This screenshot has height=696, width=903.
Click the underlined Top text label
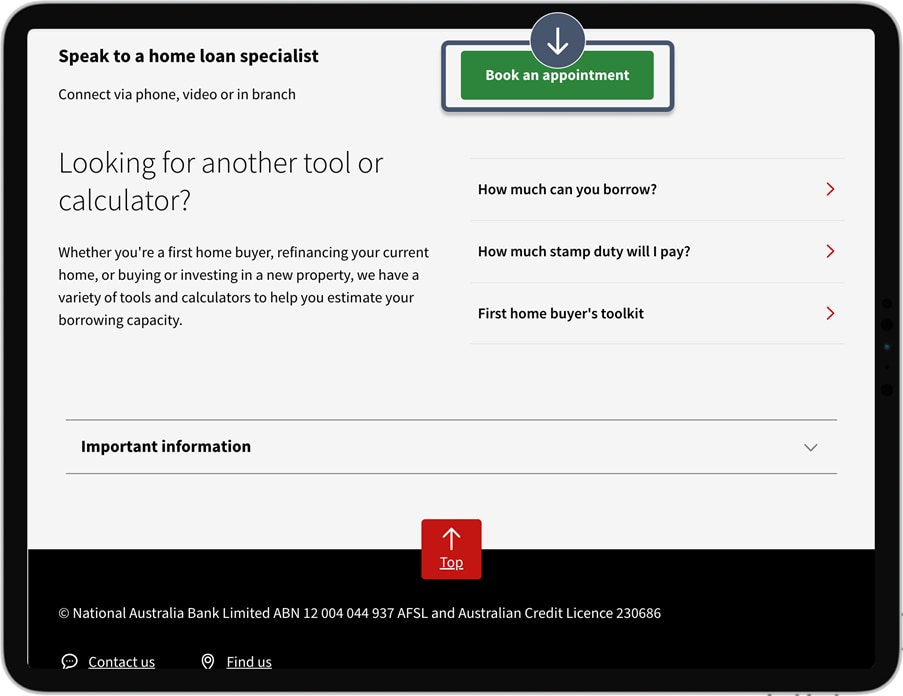click(451, 563)
